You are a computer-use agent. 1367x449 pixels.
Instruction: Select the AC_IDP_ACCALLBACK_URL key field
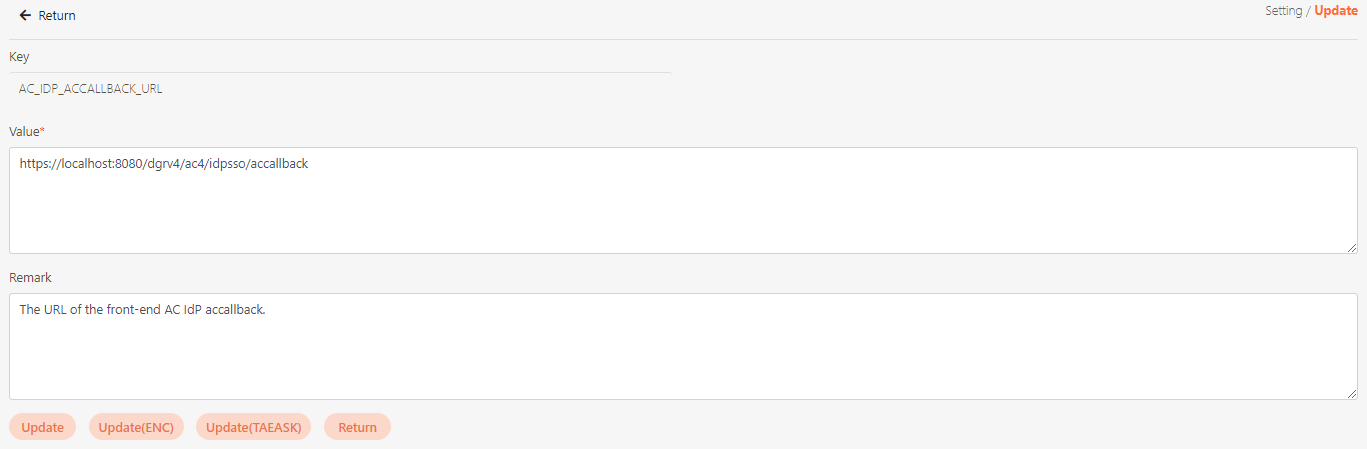coord(91,89)
